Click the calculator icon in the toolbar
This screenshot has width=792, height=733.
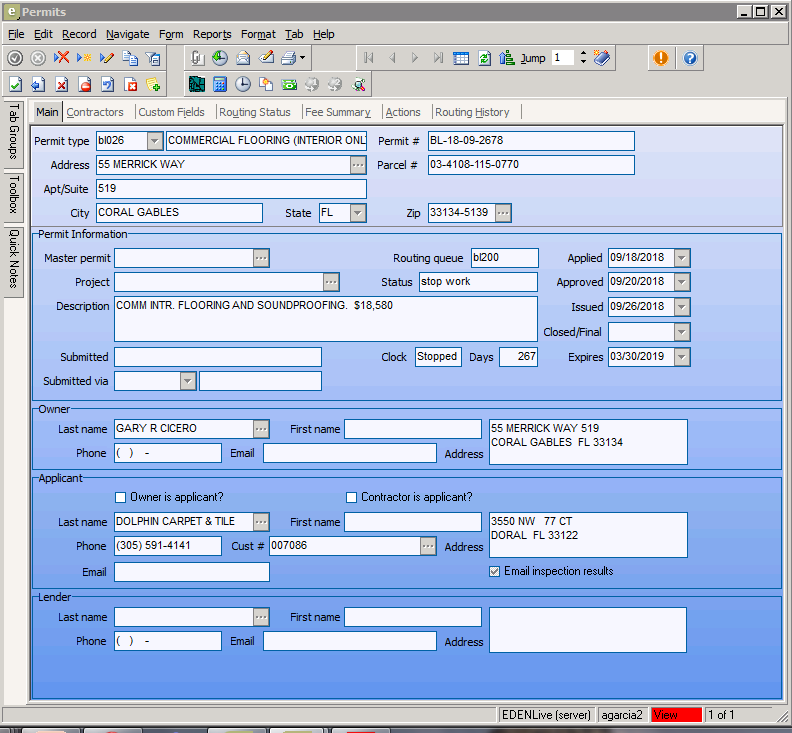[219, 84]
